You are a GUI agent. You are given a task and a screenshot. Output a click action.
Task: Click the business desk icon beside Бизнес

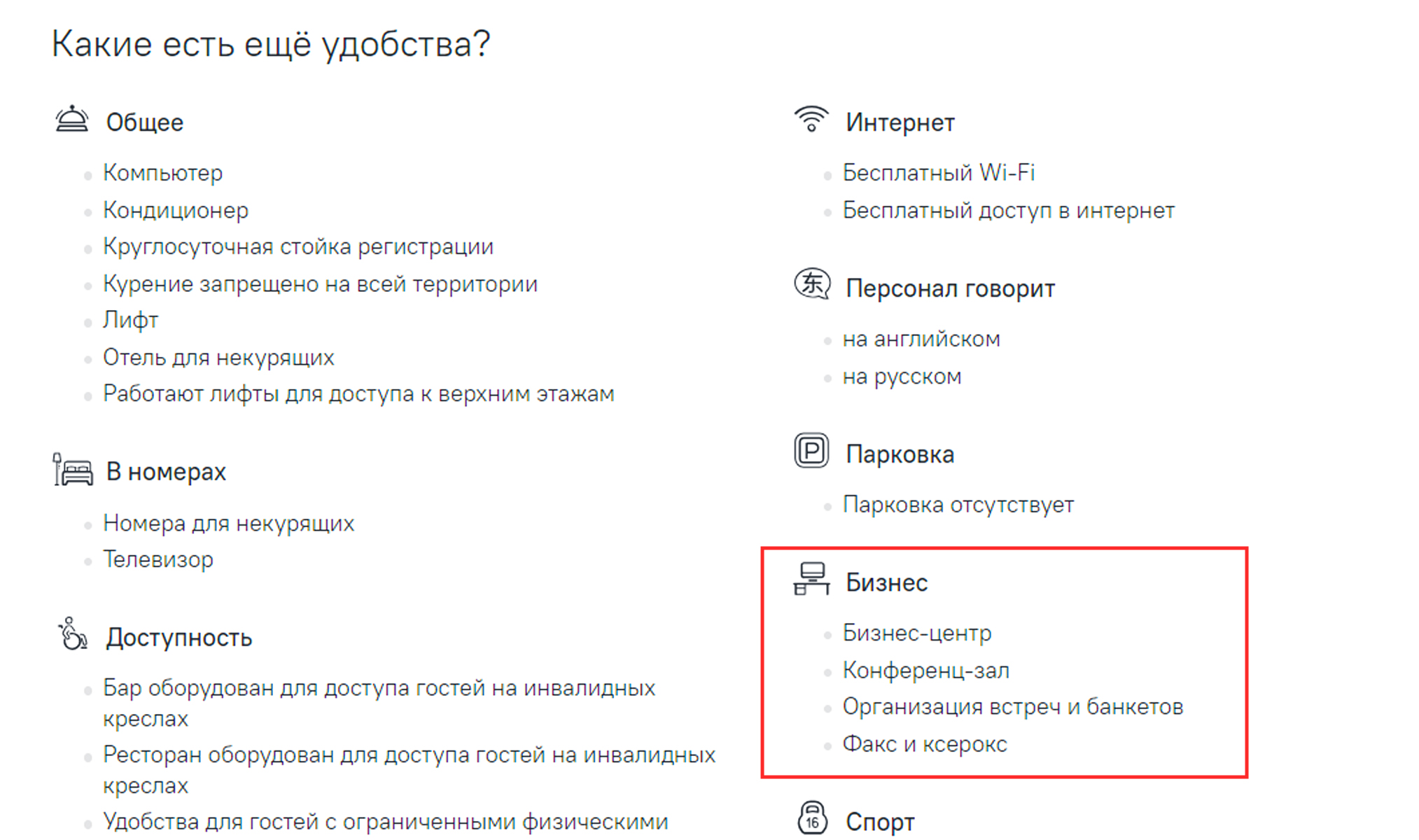[x=811, y=580]
